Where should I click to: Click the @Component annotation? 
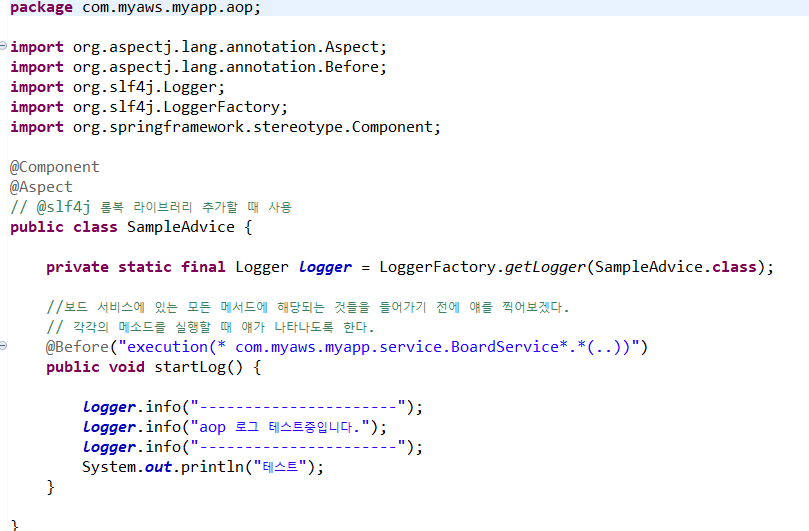pos(55,167)
